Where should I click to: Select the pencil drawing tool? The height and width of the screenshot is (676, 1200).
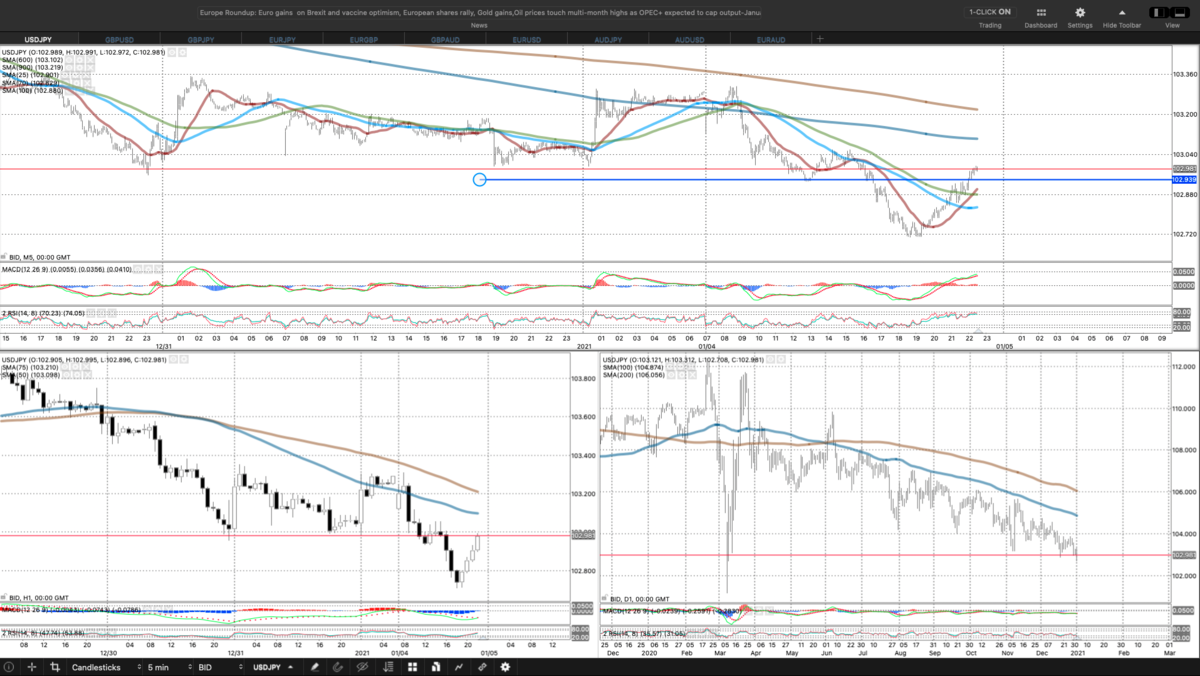coord(315,666)
